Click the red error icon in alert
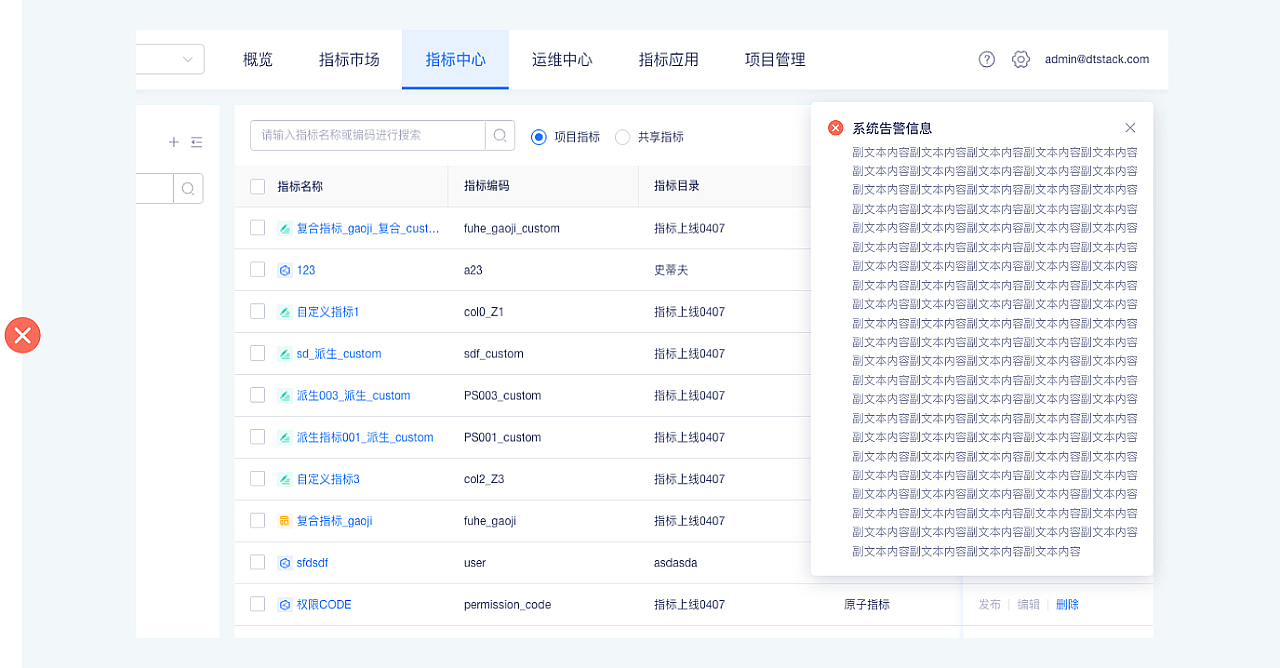This screenshot has height=668, width=1280. [x=836, y=128]
